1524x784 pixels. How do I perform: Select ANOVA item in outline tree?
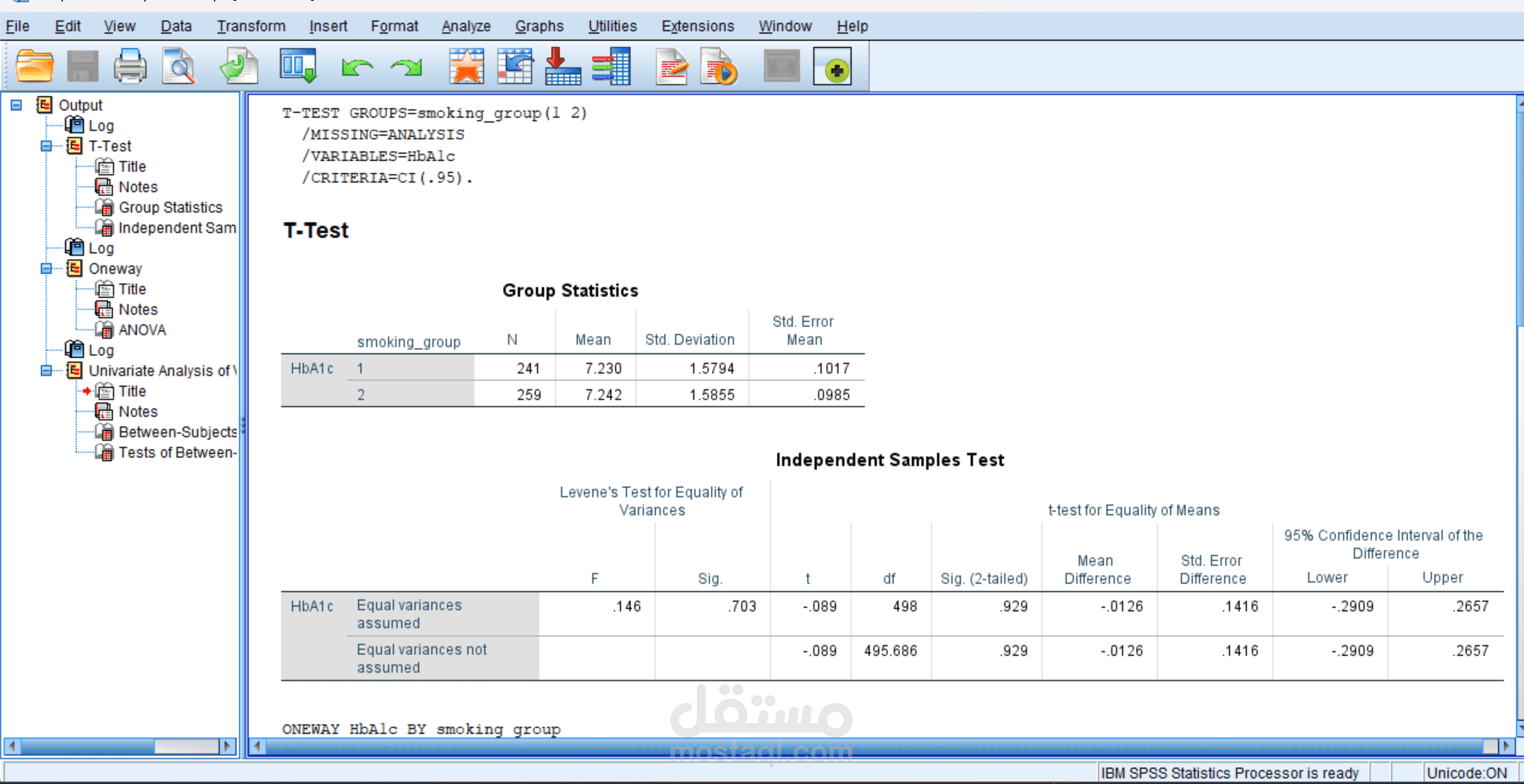click(x=142, y=330)
